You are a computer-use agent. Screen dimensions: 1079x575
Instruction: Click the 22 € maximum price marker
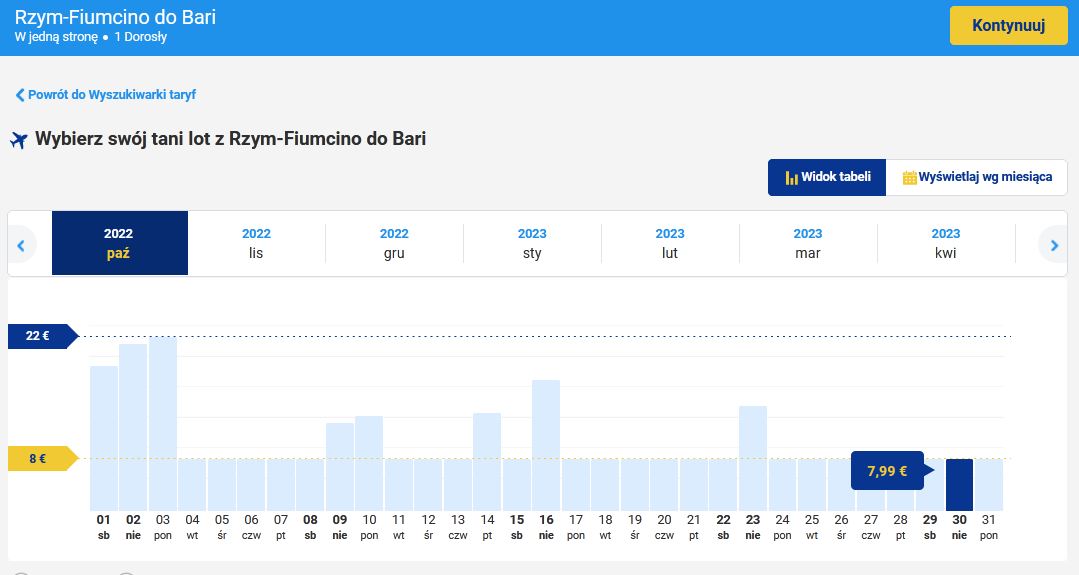(40, 336)
